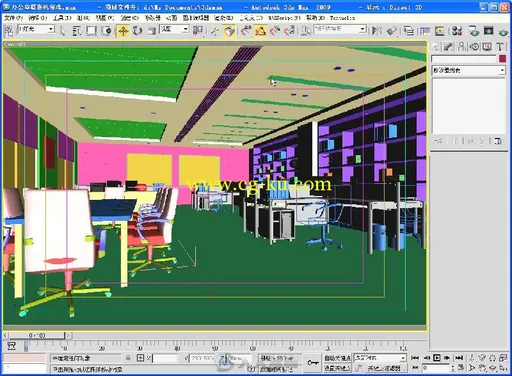Image resolution: width=512 pixels, height=376 pixels.
Task: Switch to the Motion panel tab
Action: 474,47
